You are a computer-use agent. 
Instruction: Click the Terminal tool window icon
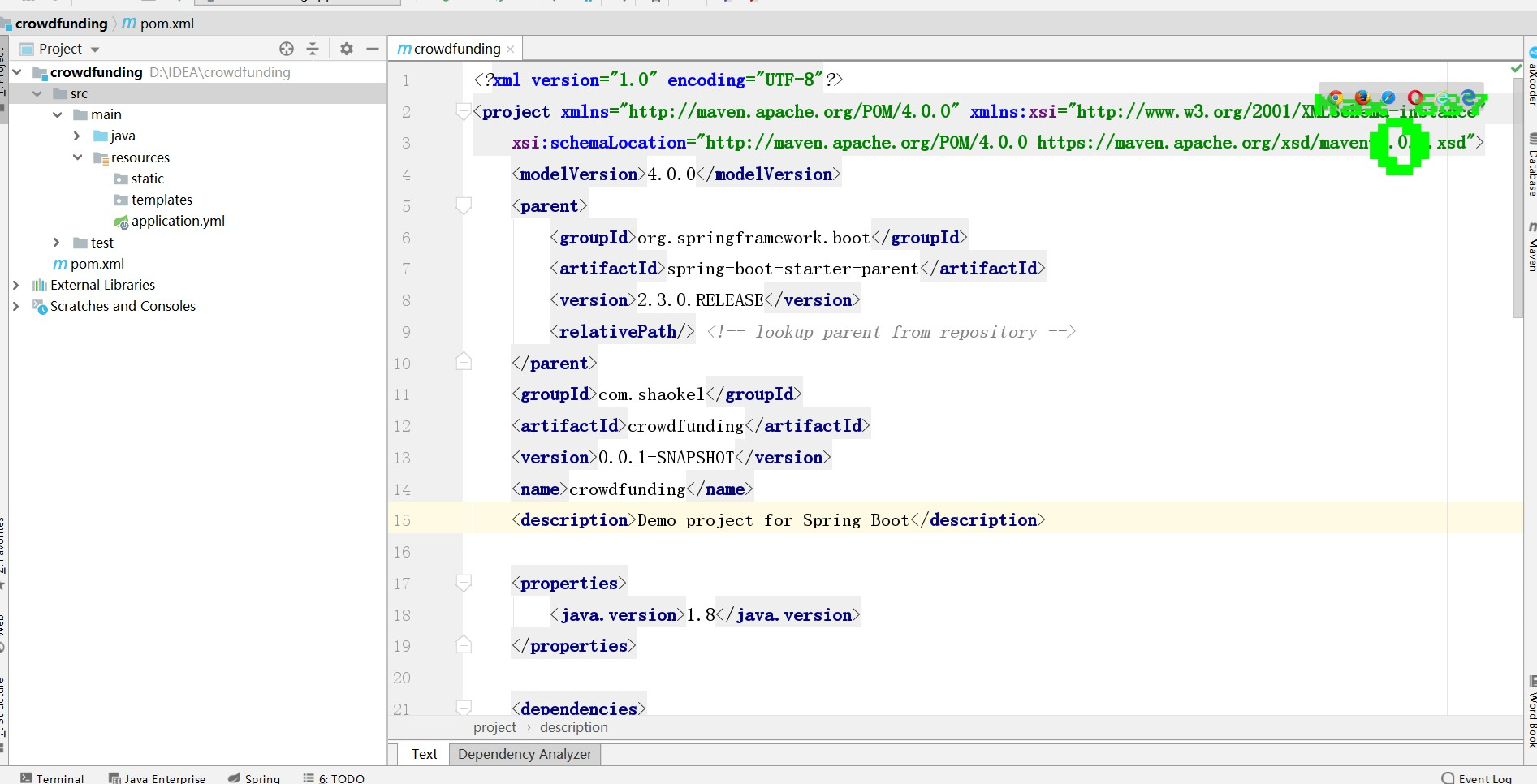pyautogui.click(x=27, y=778)
